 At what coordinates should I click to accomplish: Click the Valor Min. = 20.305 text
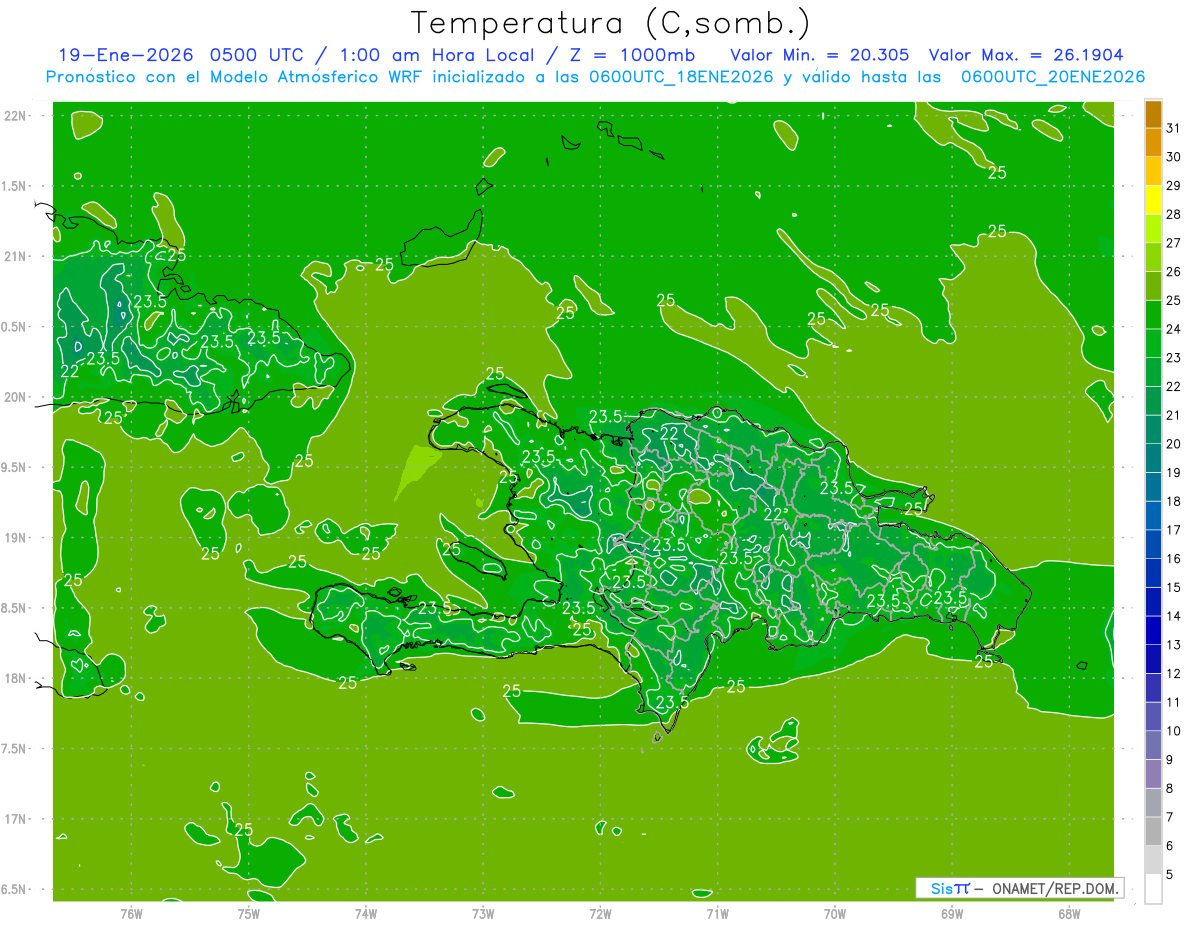click(819, 55)
